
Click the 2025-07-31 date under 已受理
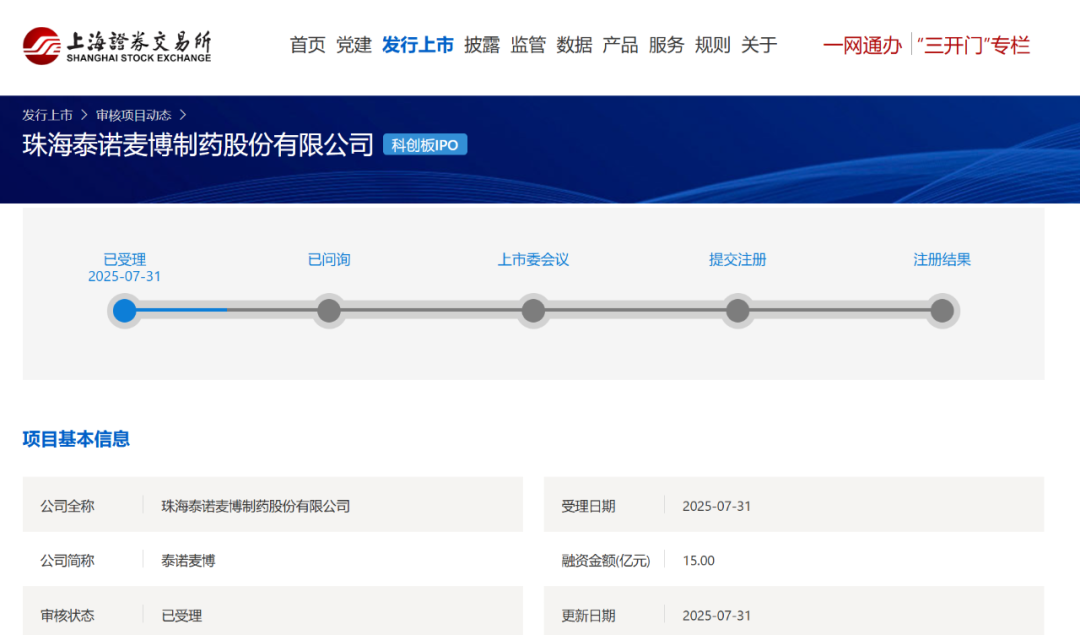[125, 276]
